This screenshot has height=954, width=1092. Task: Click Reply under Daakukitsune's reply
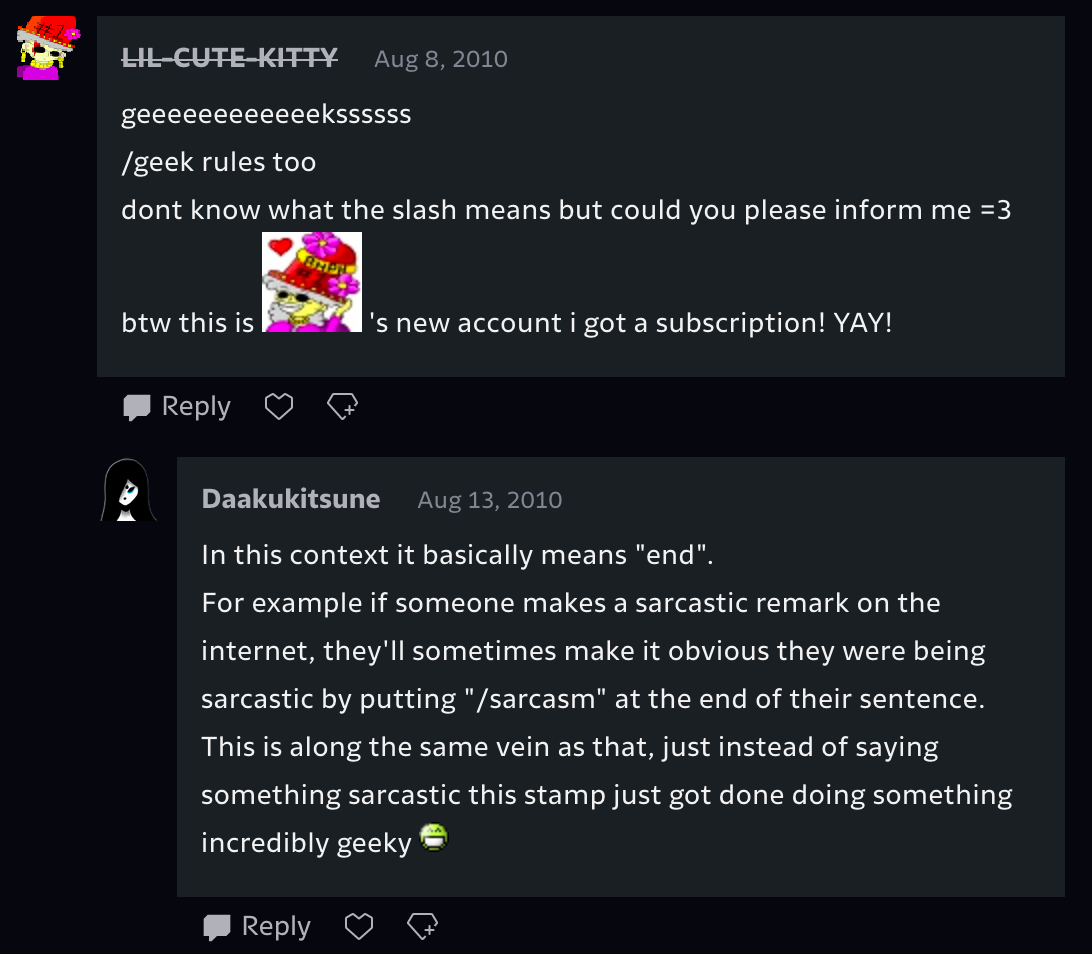[276, 926]
